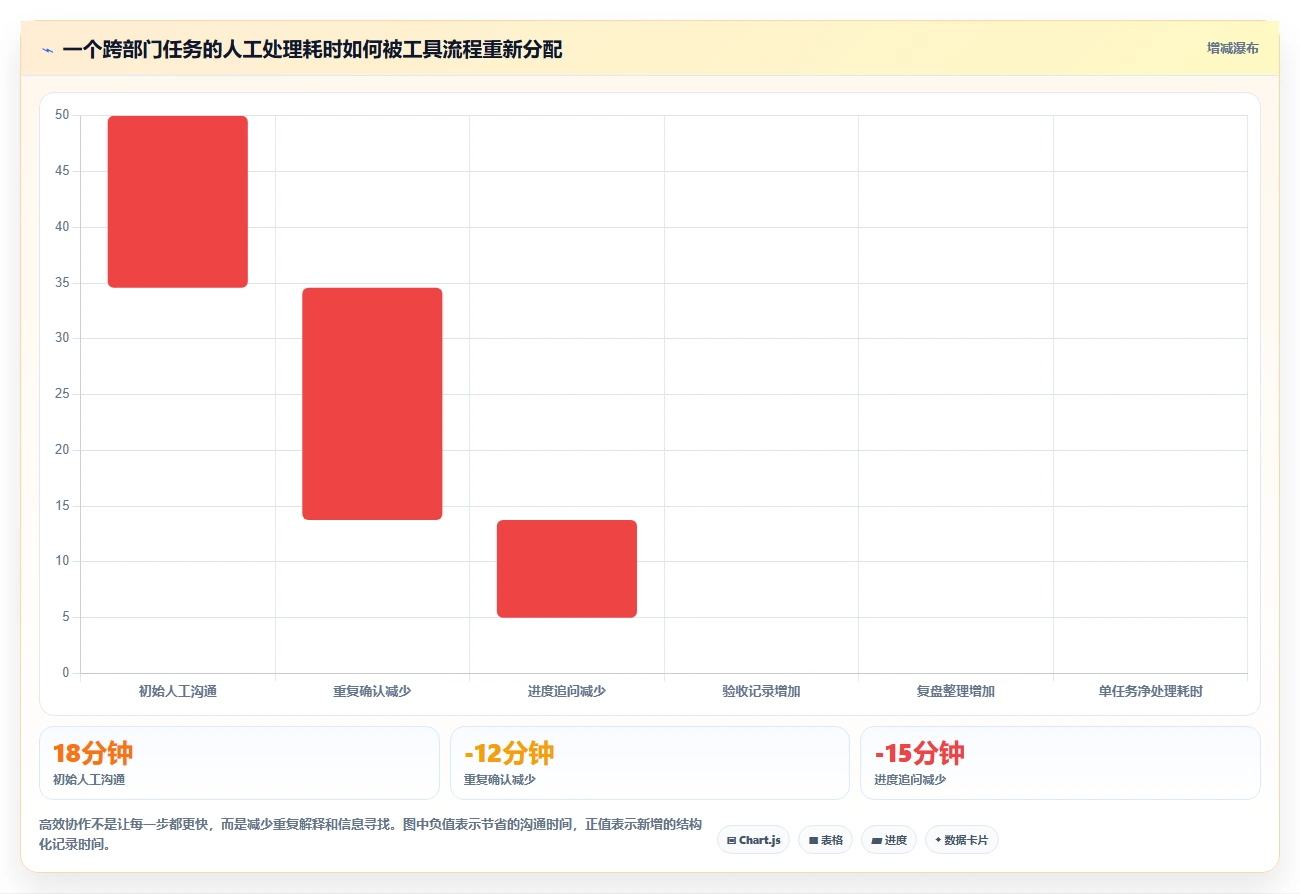The height and width of the screenshot is (894, 1300).
Task: Open the -15分钟 data card
Action: pos(1060,763)
